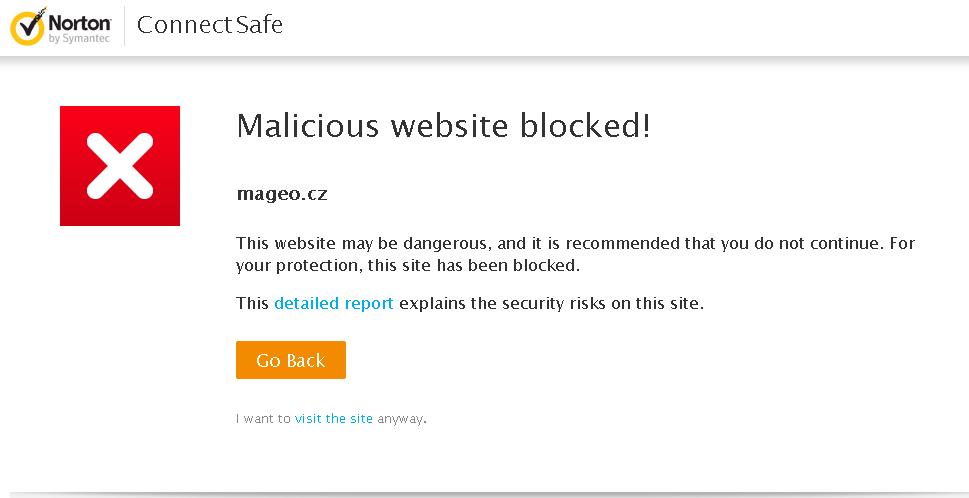Click the ConnectSafe header title
969x498 pixels.
click(x=209, y=25)
